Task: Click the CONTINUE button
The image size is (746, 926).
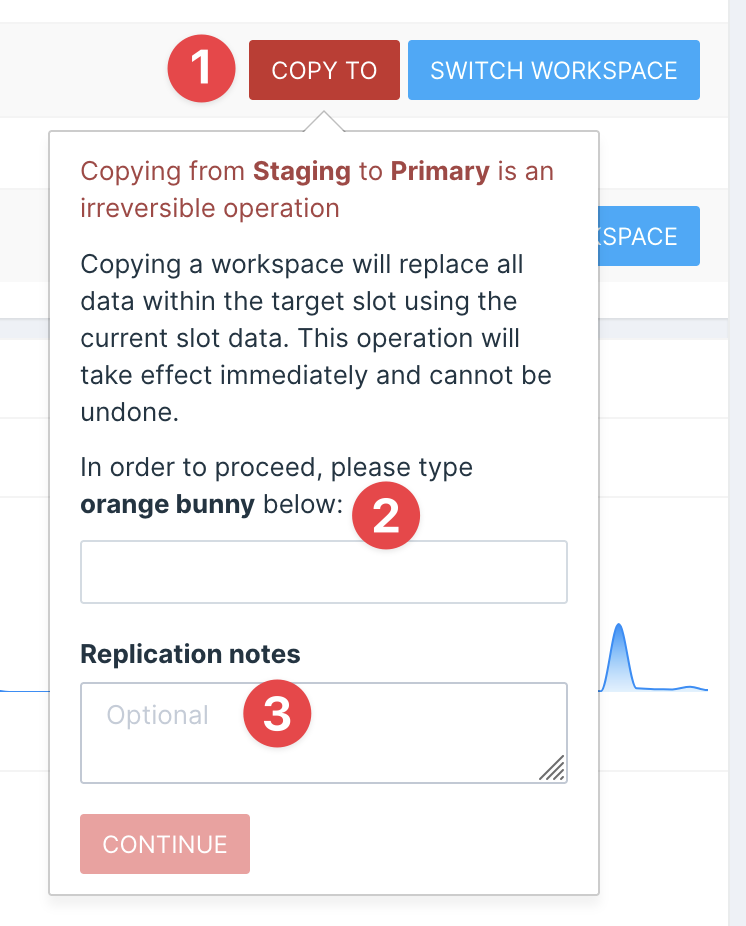Action: point(165,844)
